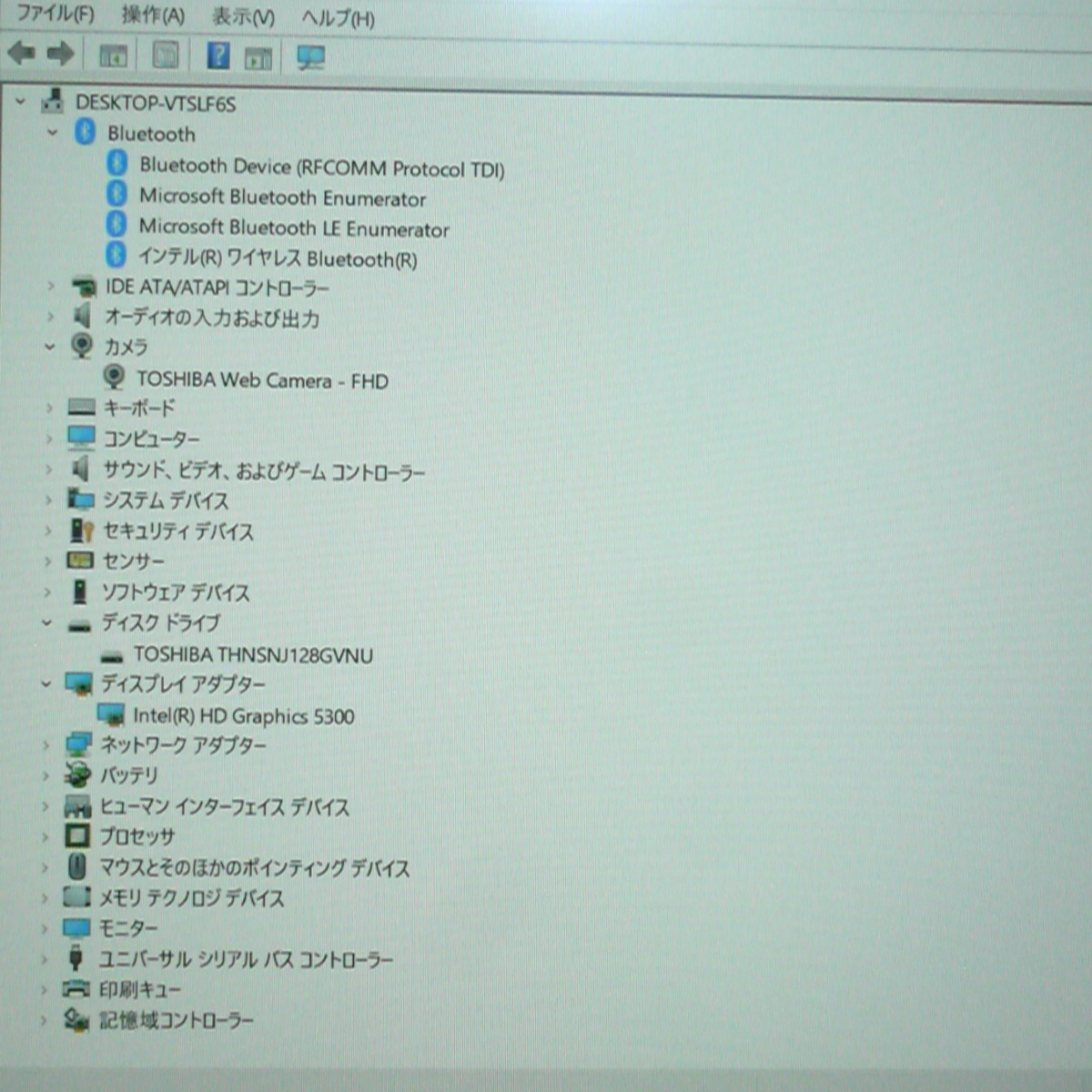
Task: Click the カメラ webcam category icon
Action: tap(82, 346)
